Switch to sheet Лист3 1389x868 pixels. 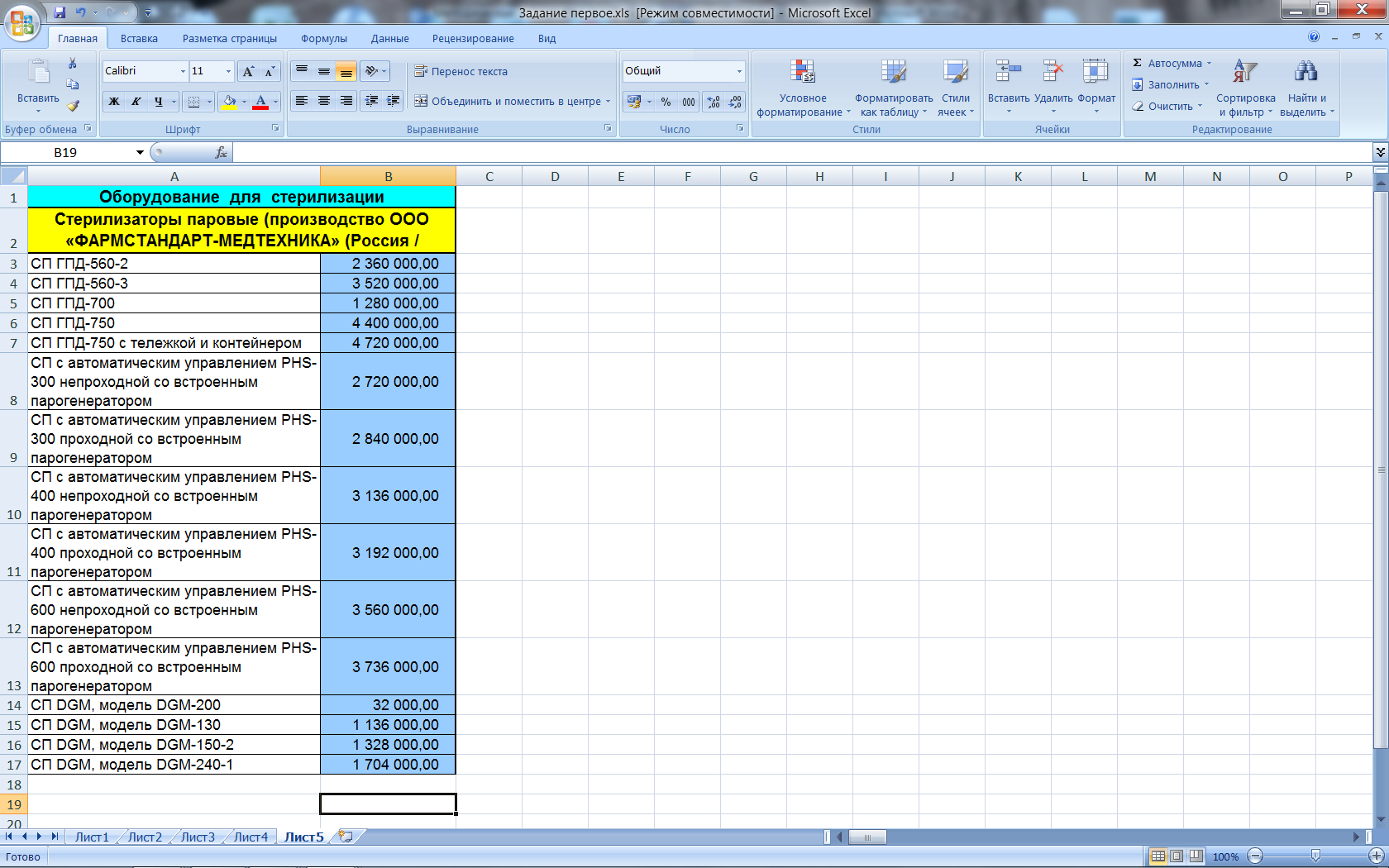[198, 837]
